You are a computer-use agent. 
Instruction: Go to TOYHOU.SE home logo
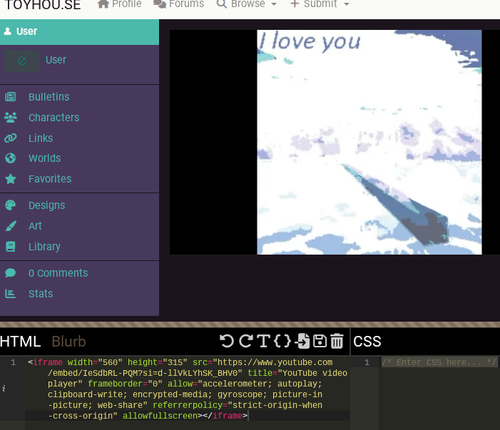[43, 4]
